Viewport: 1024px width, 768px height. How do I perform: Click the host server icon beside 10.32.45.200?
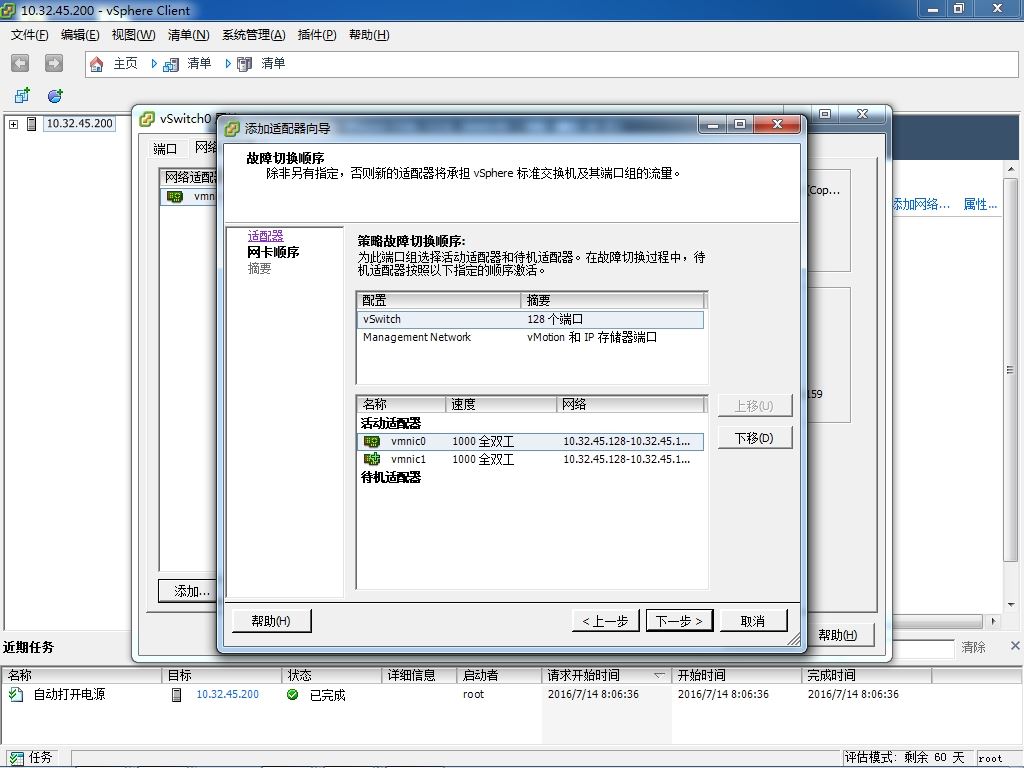tap(31, 123)
